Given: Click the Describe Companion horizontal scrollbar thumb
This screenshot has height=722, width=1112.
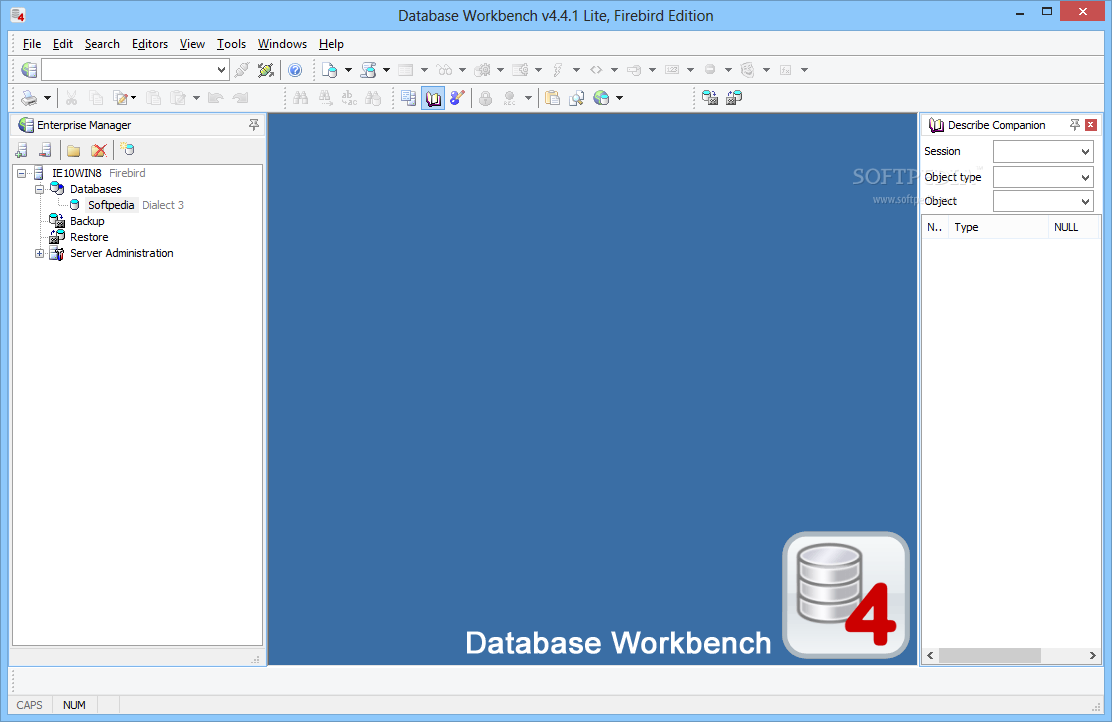Looking at the screenshot, I should pyautogui.click(x=989, y=656).
